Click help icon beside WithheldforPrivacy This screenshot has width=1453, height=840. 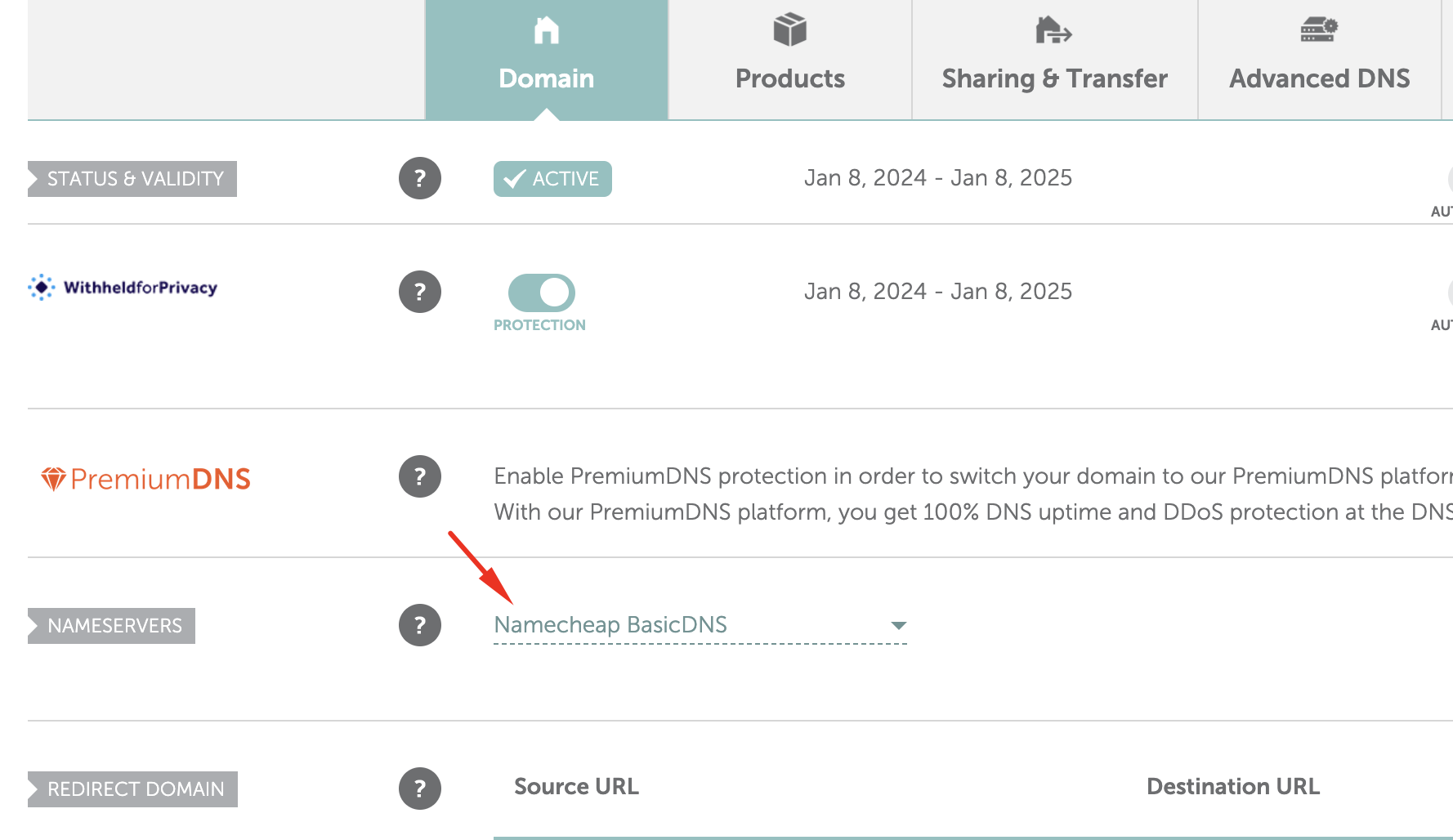click(420, 292)
